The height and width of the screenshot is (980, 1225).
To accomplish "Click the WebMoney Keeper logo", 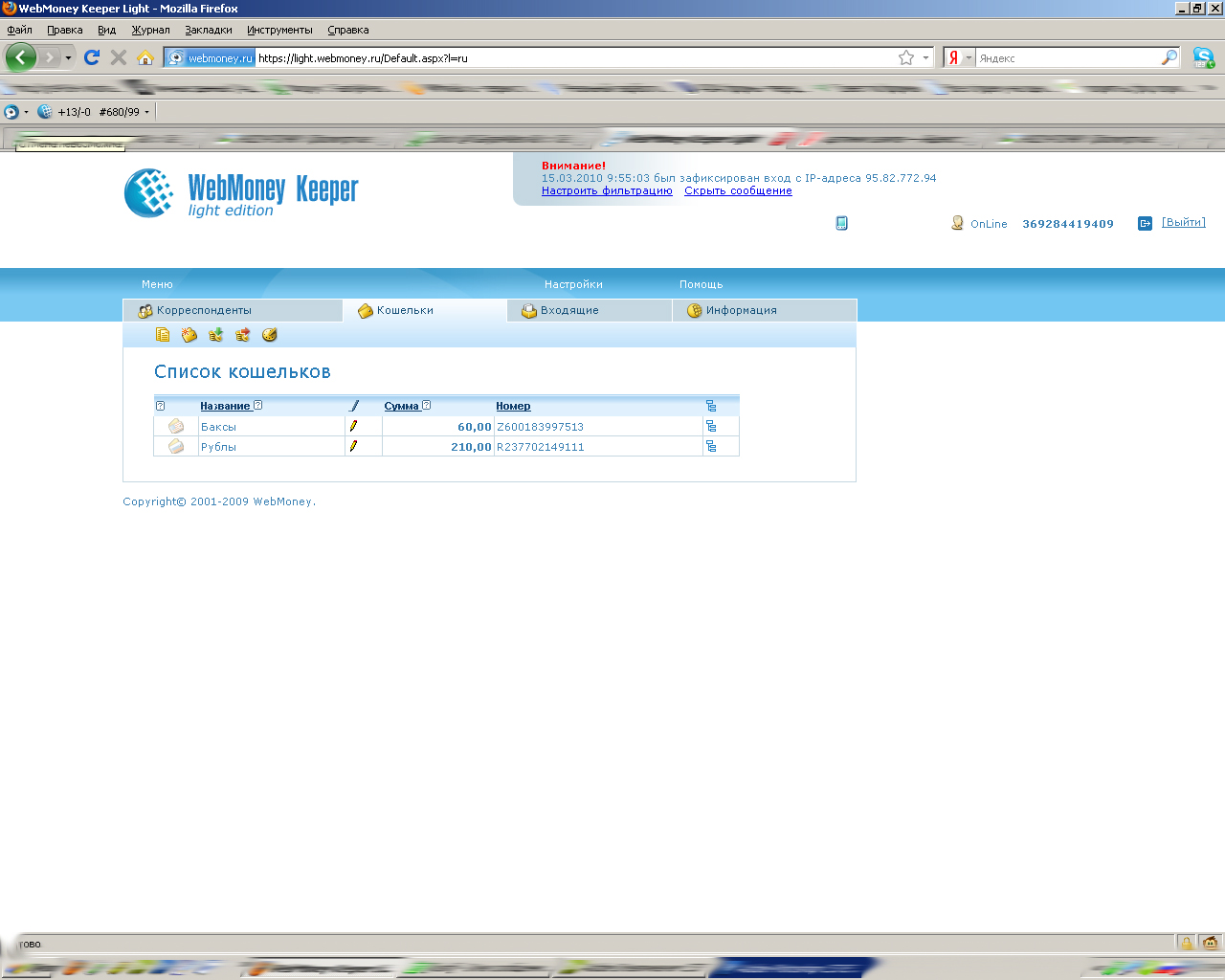I will [241, 192].
